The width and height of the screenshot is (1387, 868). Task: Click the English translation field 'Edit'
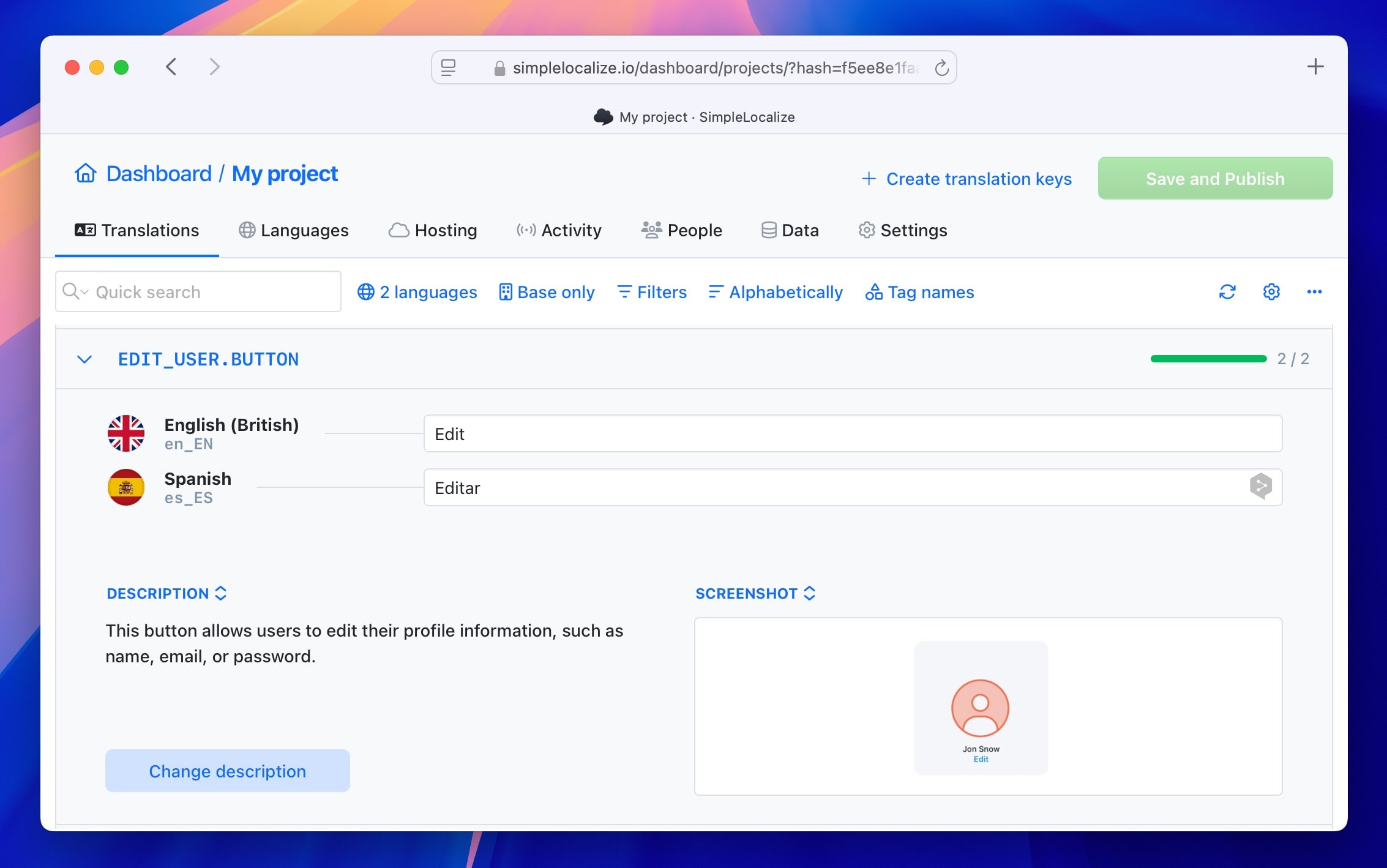[853, 433]
